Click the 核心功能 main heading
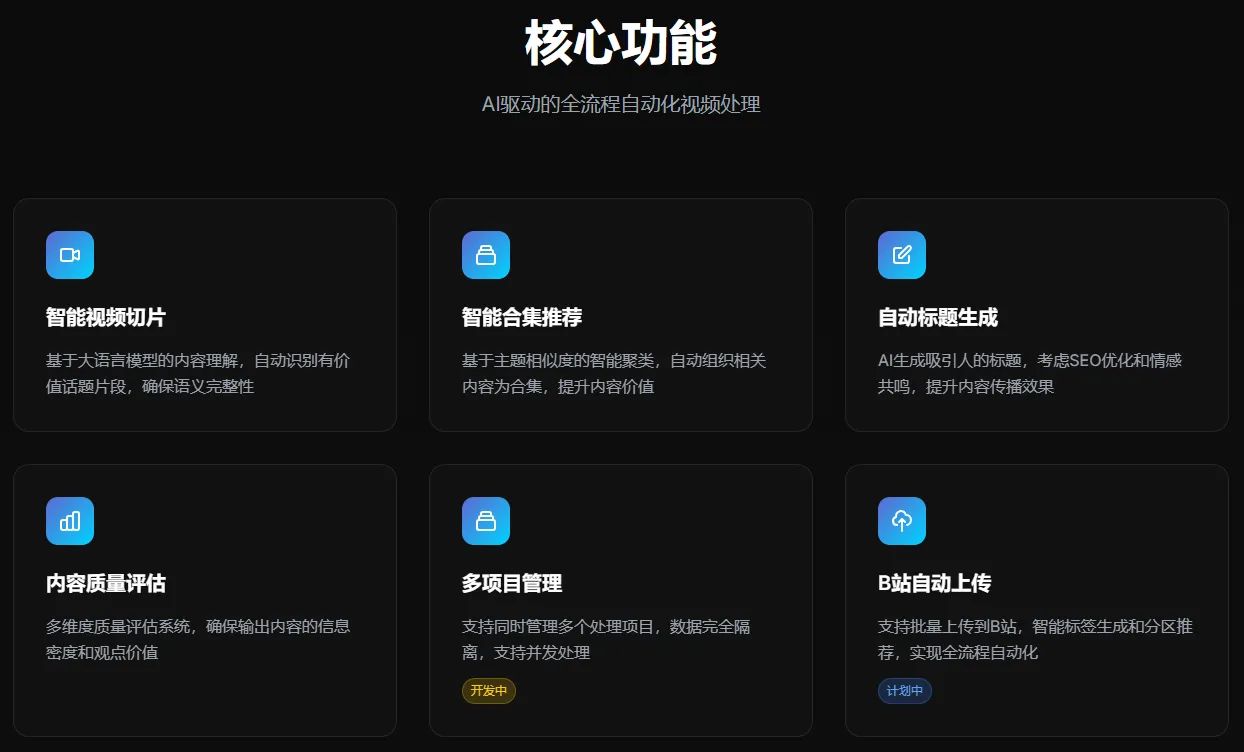Image resolution: width=1244 pixels, height=752 pixels. click(621, 44)
